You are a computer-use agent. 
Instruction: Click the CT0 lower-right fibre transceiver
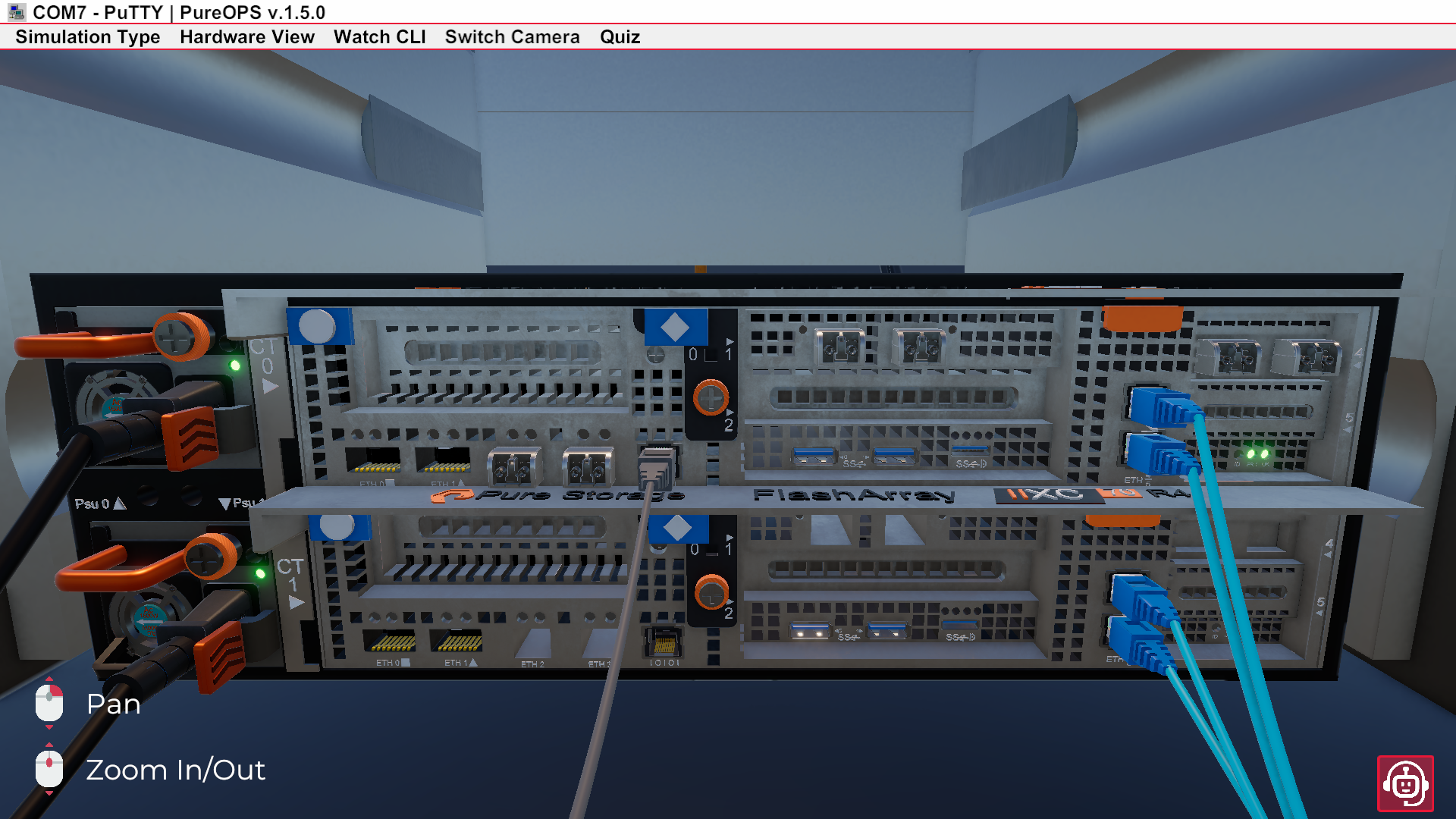[588, 466]
